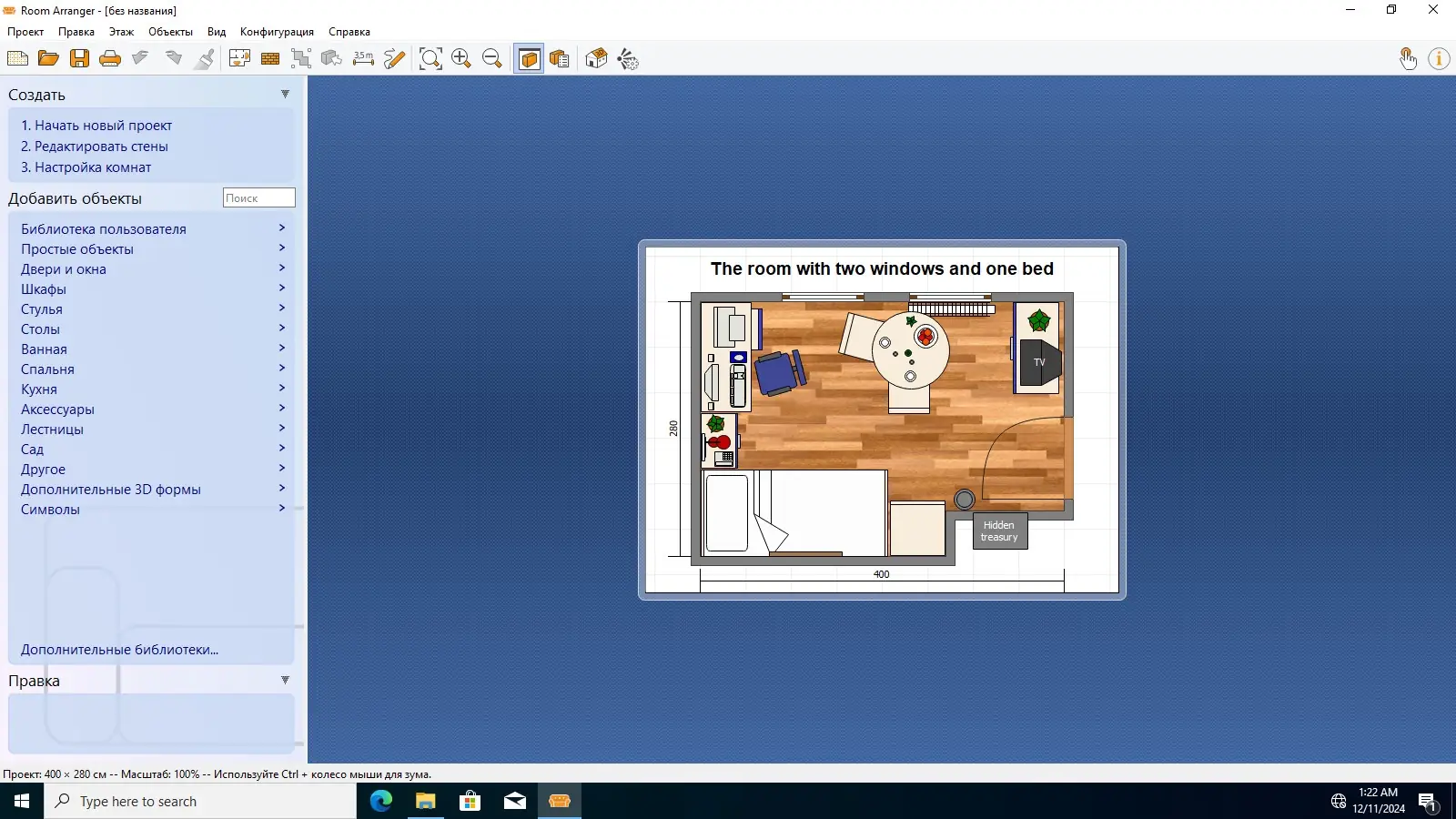
Task: Open the Конфигурация menu
Action: pyautogui.click(x=277, y=32)
